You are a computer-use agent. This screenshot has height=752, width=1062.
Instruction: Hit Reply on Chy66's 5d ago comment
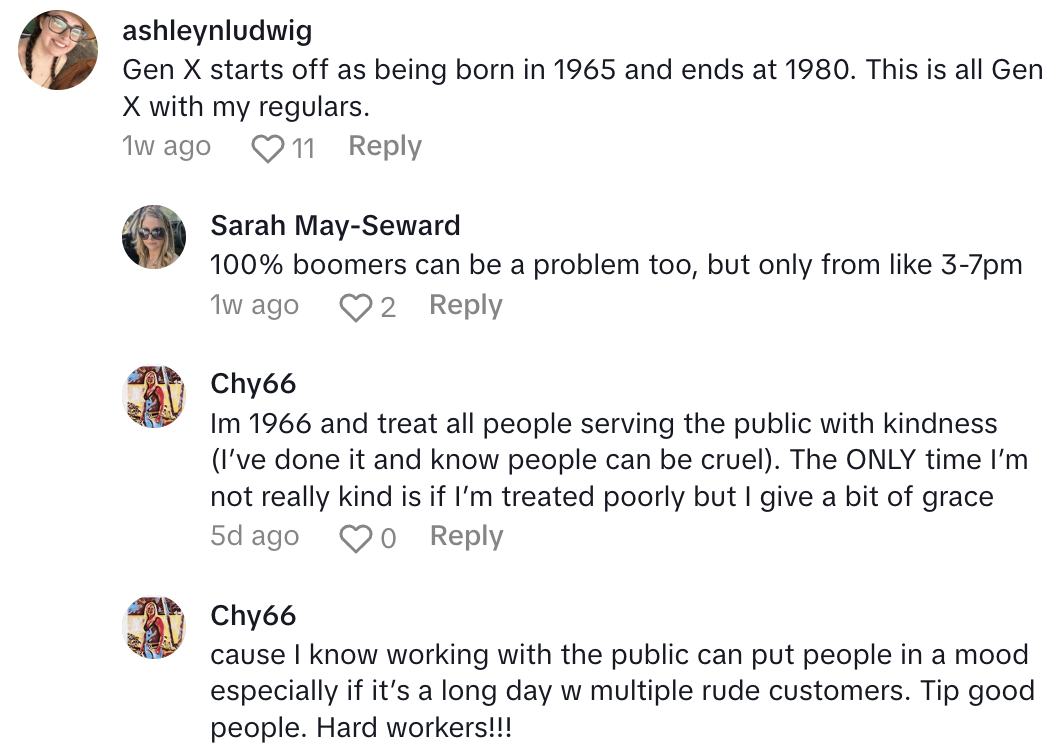[x=466, y=537]
